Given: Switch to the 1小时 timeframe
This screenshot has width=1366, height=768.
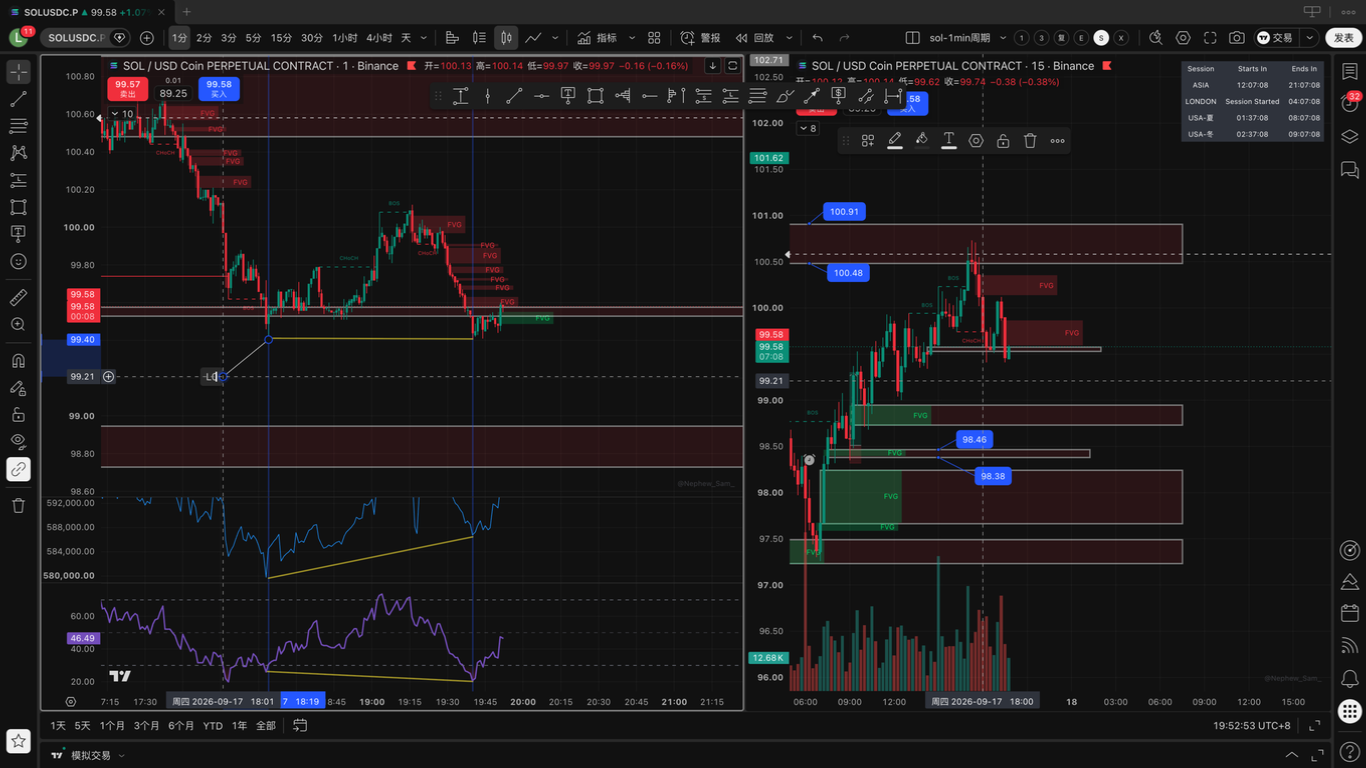Looking at the screenshot, I should pyautogui.click(x=345, y=38).
